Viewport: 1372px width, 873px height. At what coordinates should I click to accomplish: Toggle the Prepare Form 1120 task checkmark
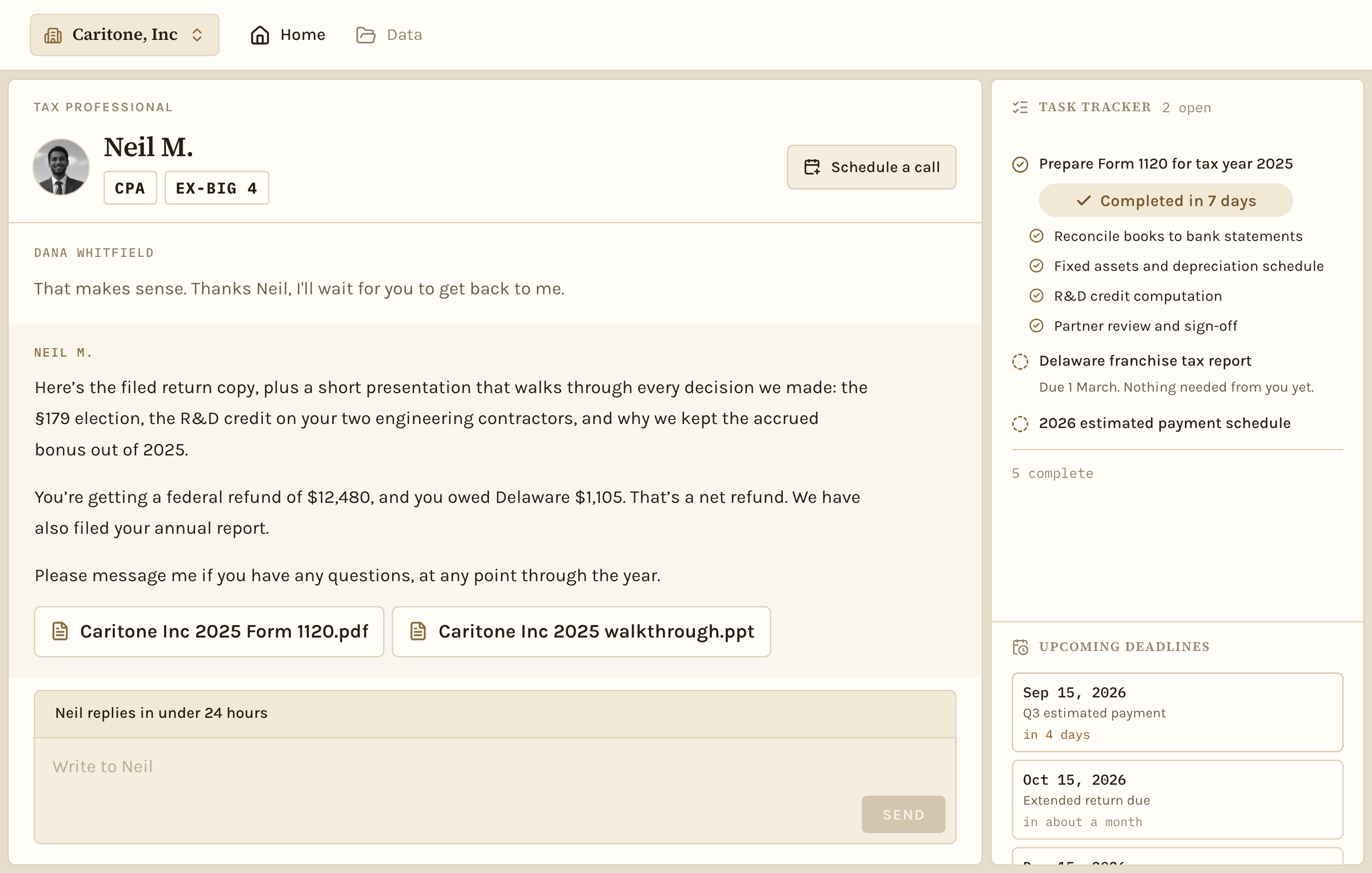pos(1020,164)
